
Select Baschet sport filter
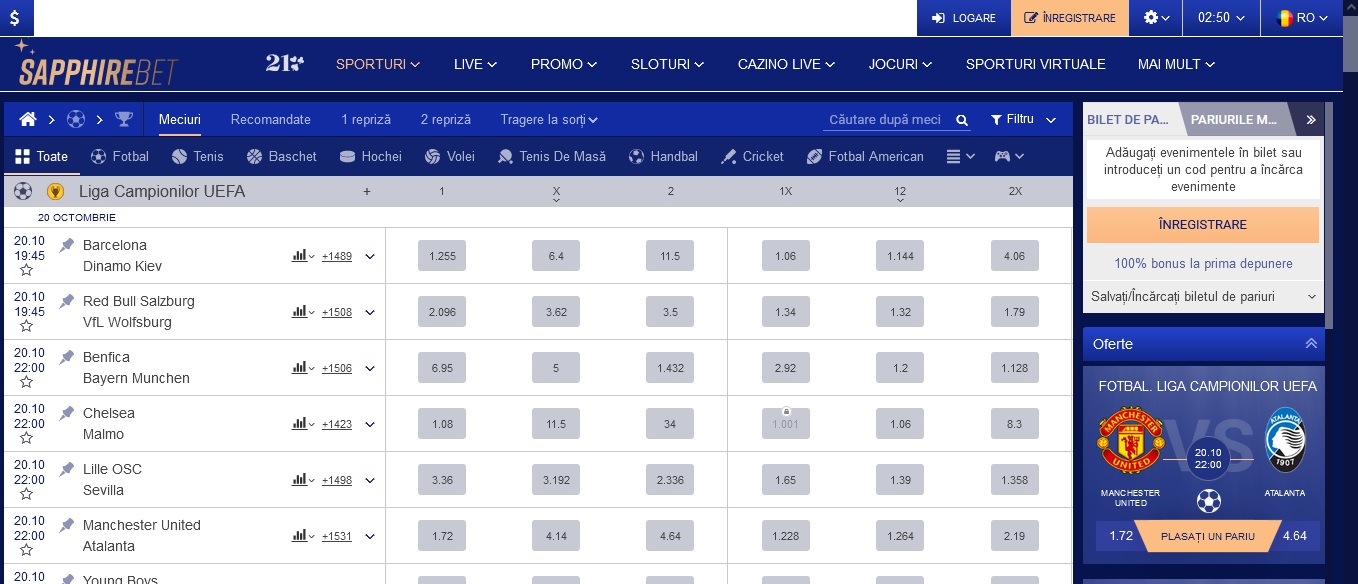281,157
